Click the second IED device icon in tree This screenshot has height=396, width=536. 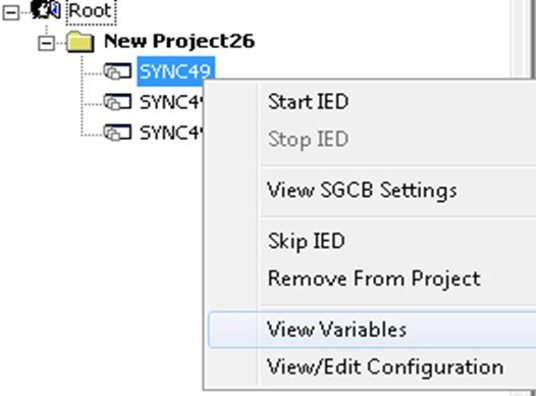coord(117,102)
